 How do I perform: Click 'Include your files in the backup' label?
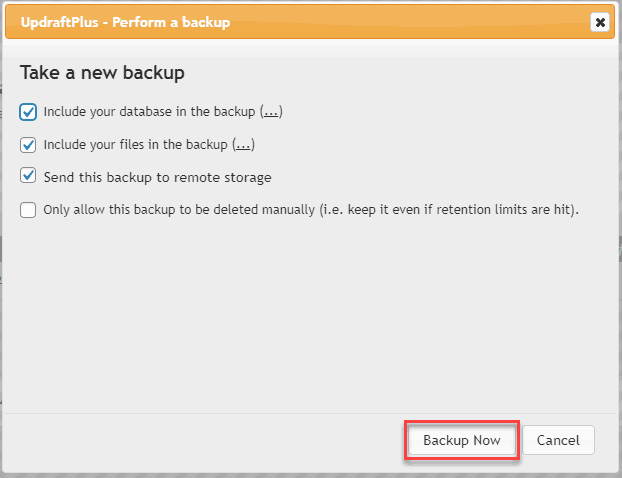click(x=135, y=145)
